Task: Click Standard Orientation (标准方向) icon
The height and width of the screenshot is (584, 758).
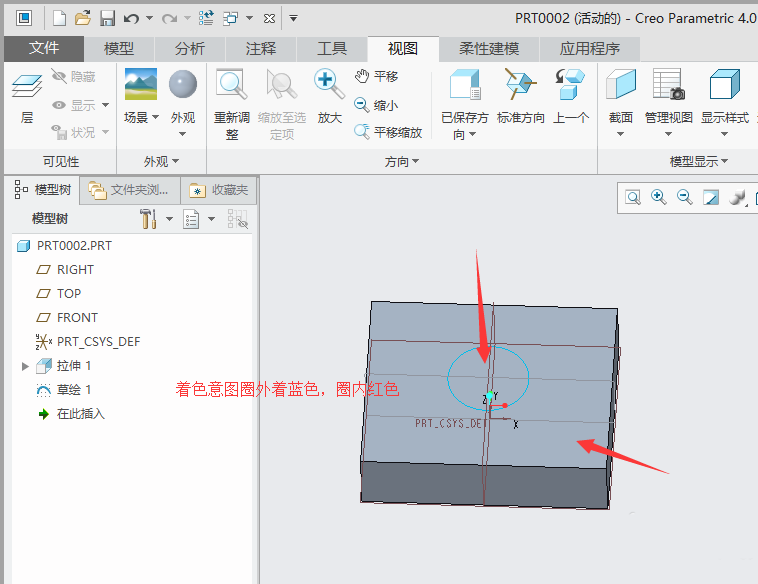Action: tap(520, 86)
